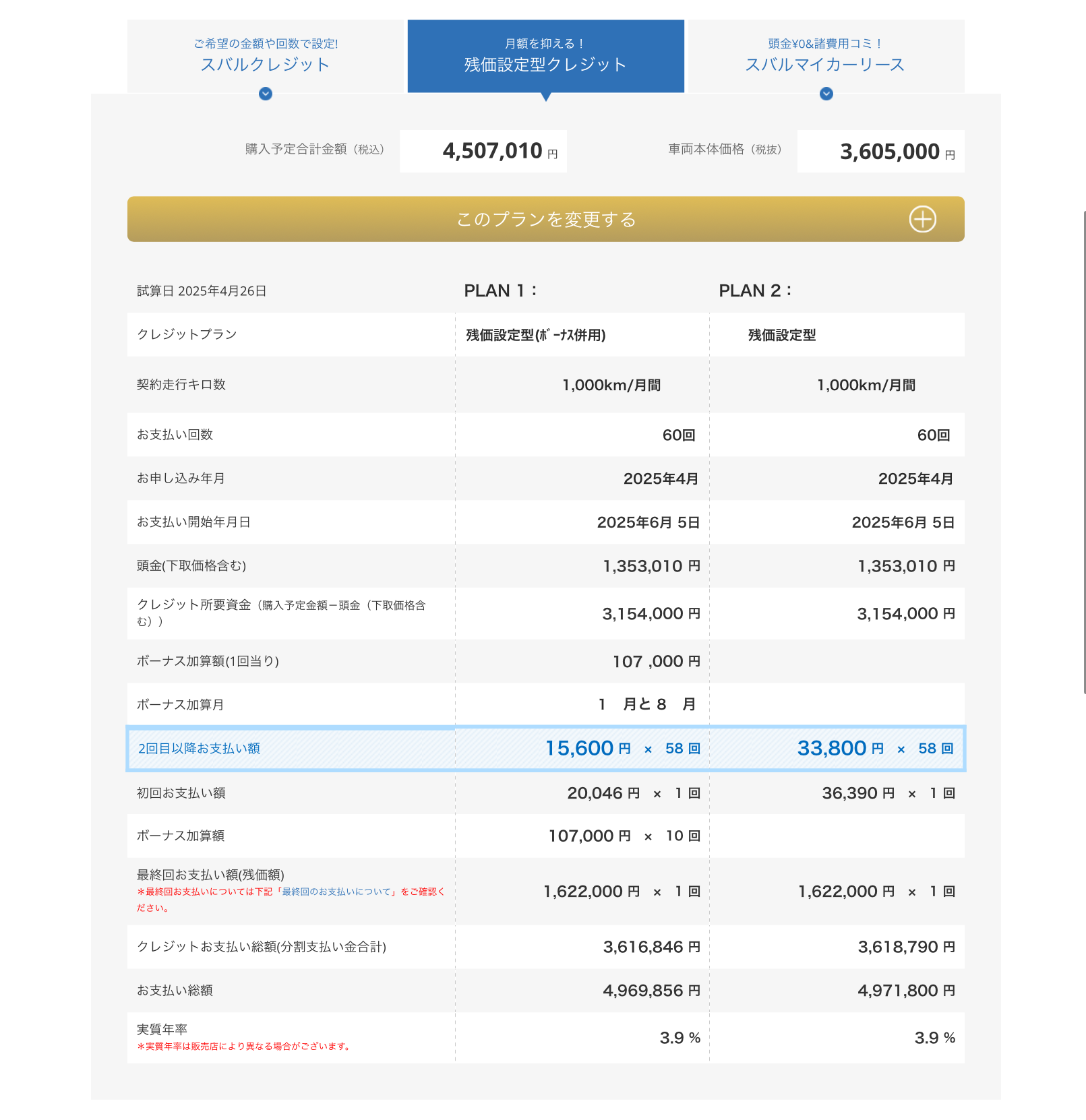
Task: Open the スバルクレジット tab
Action: tap(265, 56)
